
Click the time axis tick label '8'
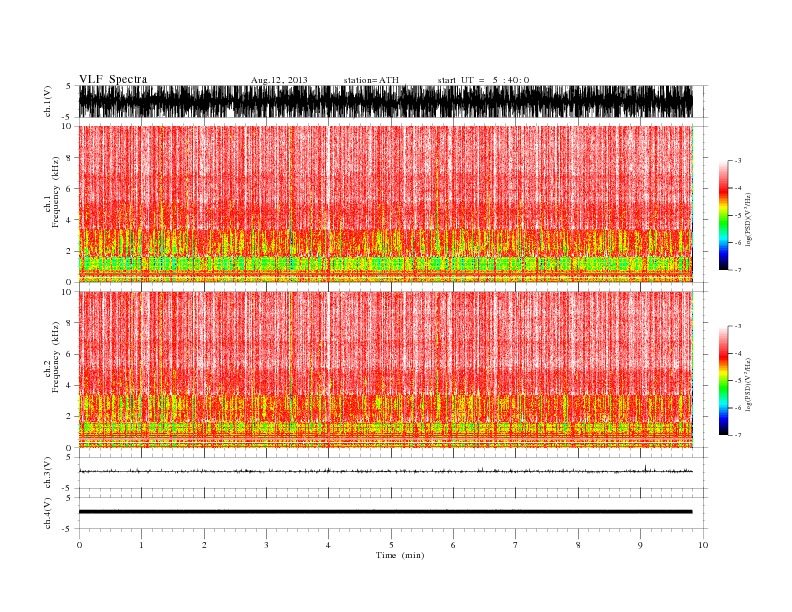click(x=578, y=545)
